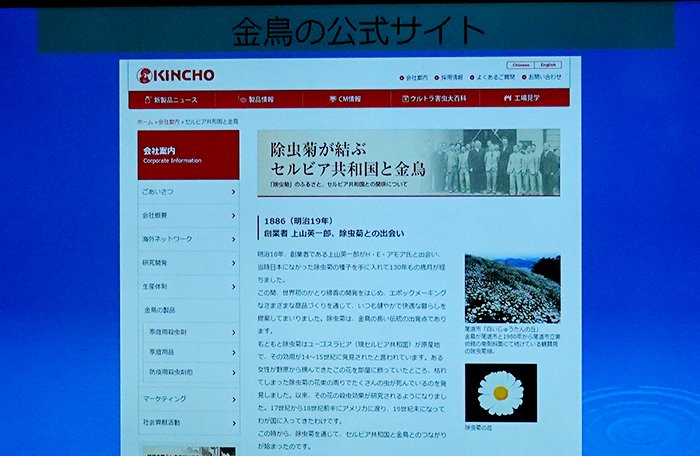Viewport: 700px width, 456px height.
Task: Expand the 海外ネットワーク sidebar arrow
Action: coord(233,239)
